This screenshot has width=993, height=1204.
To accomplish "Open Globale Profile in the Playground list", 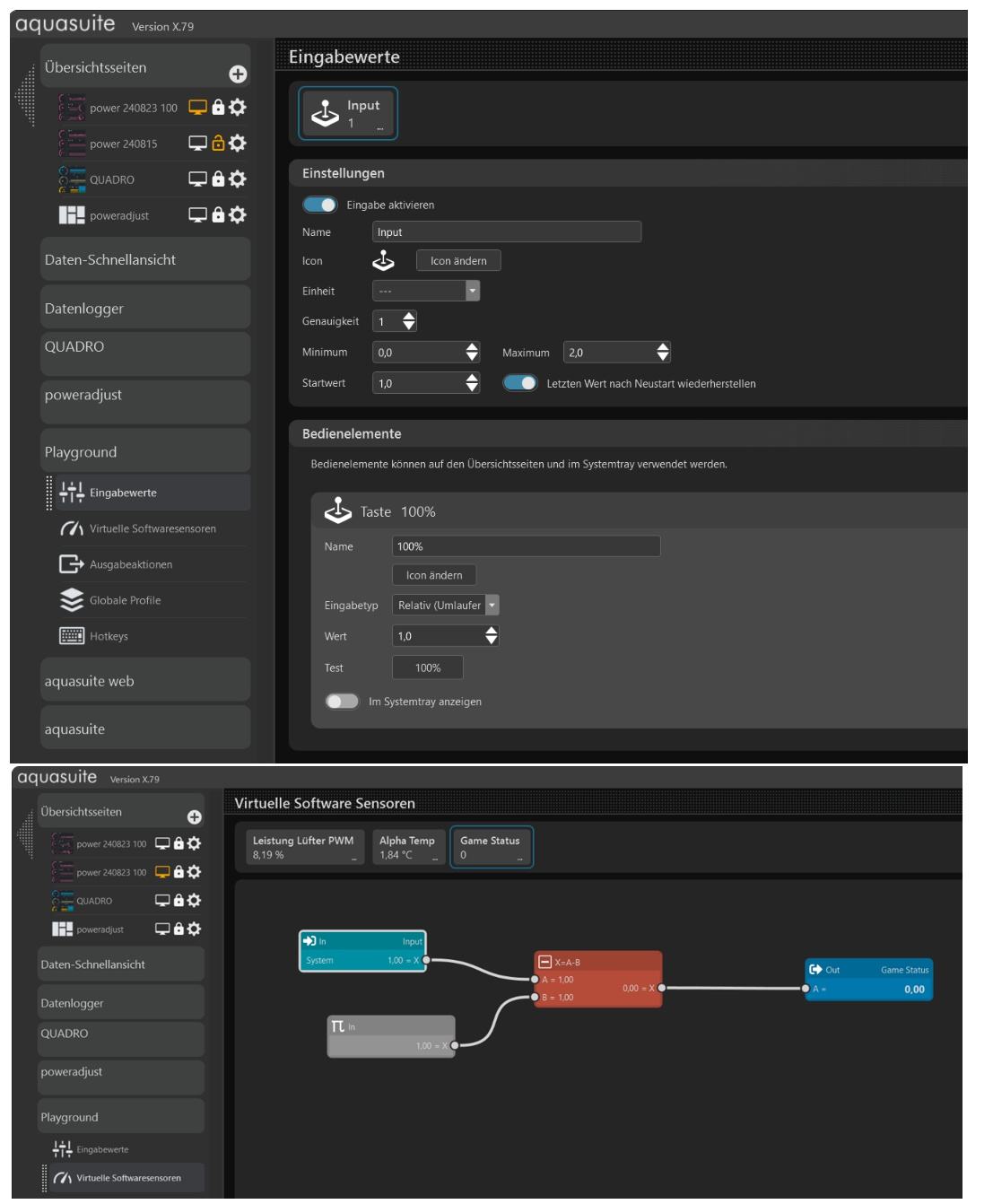I will click(151, 600).
